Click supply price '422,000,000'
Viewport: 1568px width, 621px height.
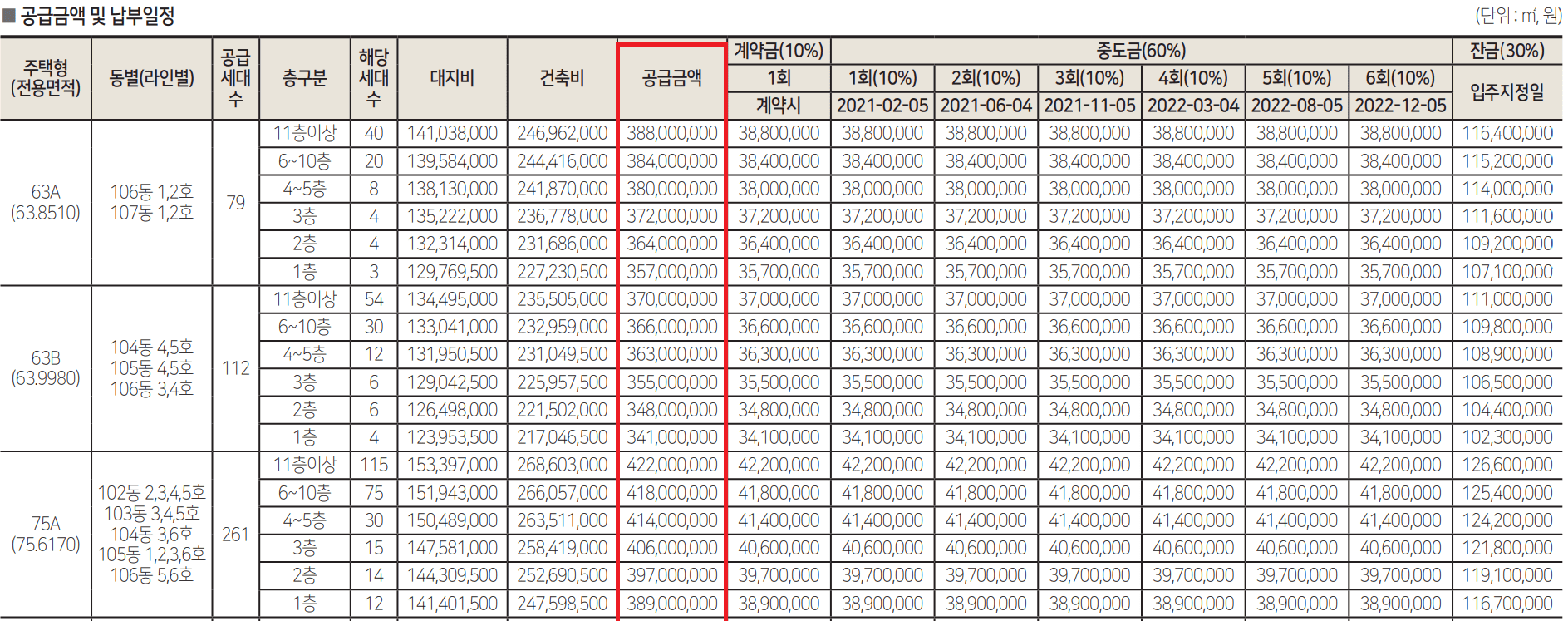pos(672,465)
